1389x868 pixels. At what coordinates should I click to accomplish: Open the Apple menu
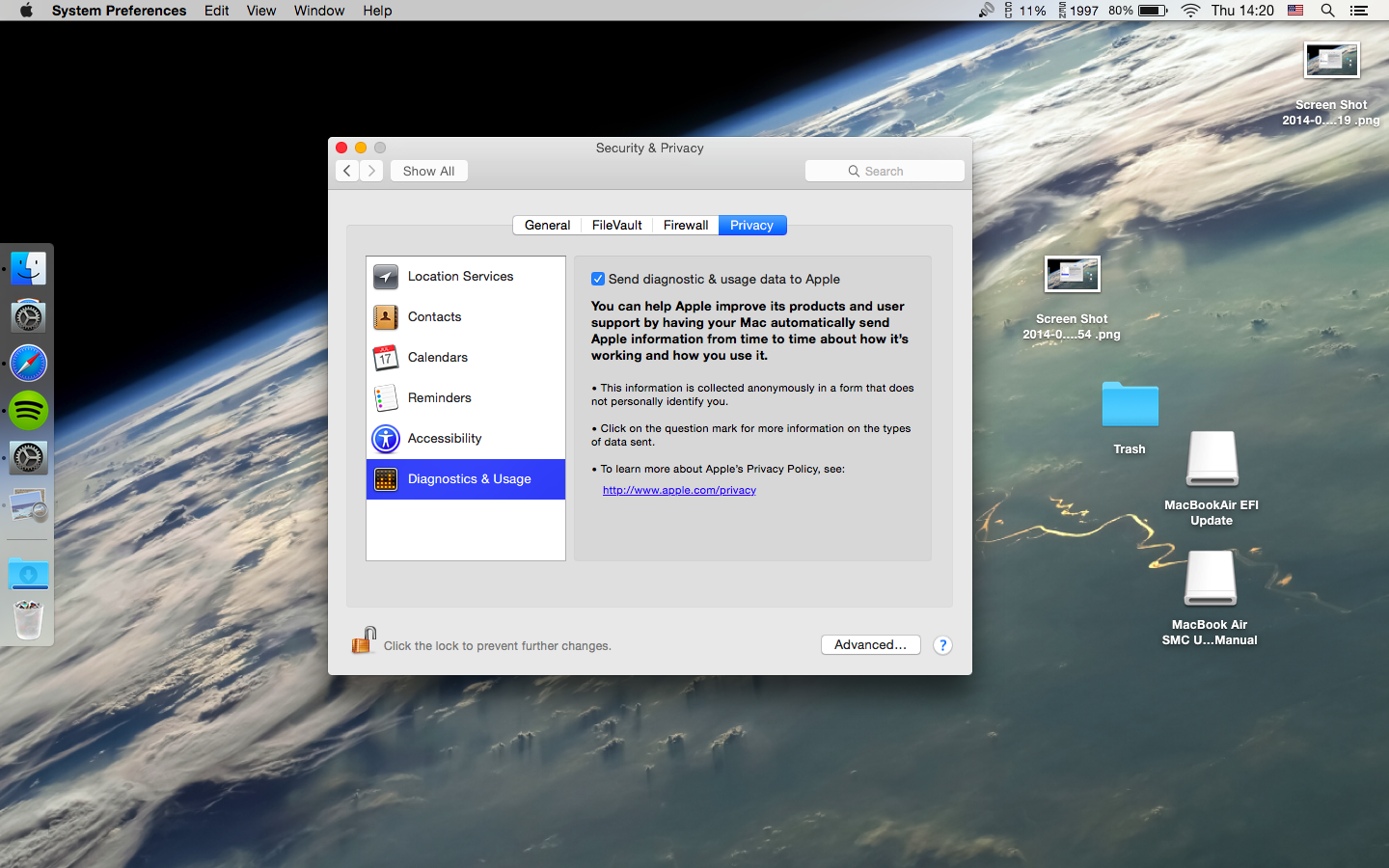[26, 11]
